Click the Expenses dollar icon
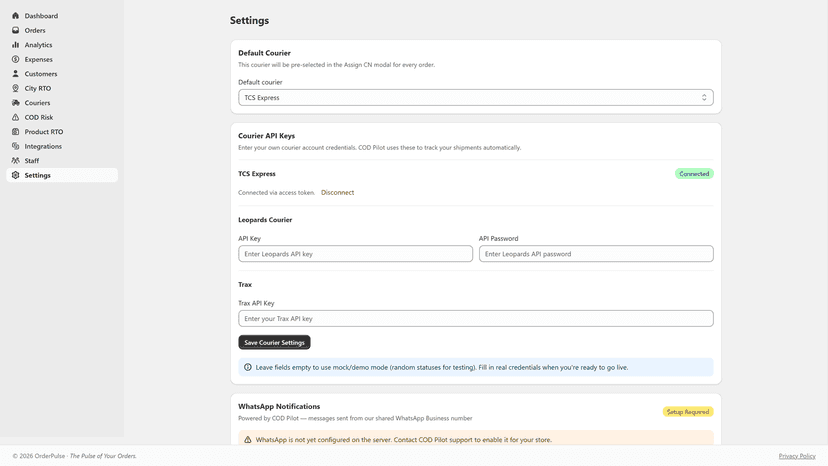 click(15, 59)
